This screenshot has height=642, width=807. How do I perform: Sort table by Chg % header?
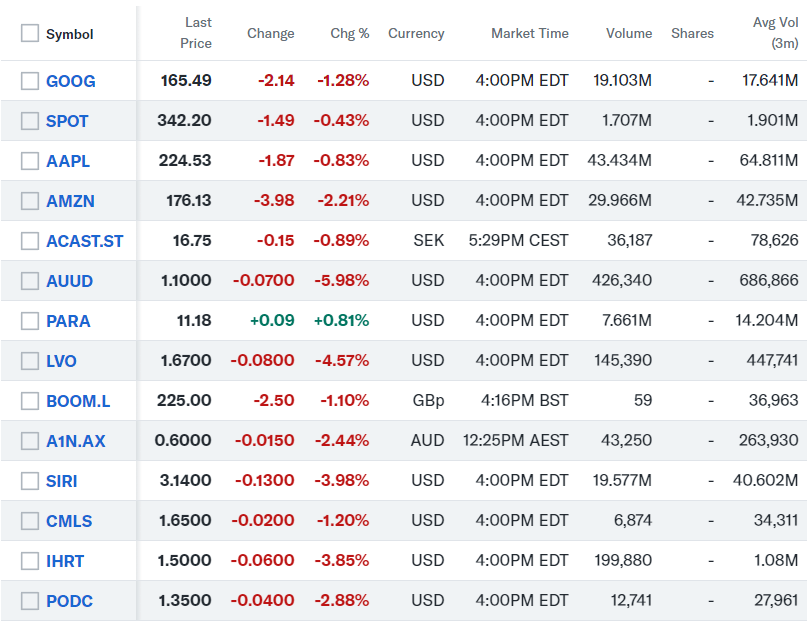pos(349,34)
